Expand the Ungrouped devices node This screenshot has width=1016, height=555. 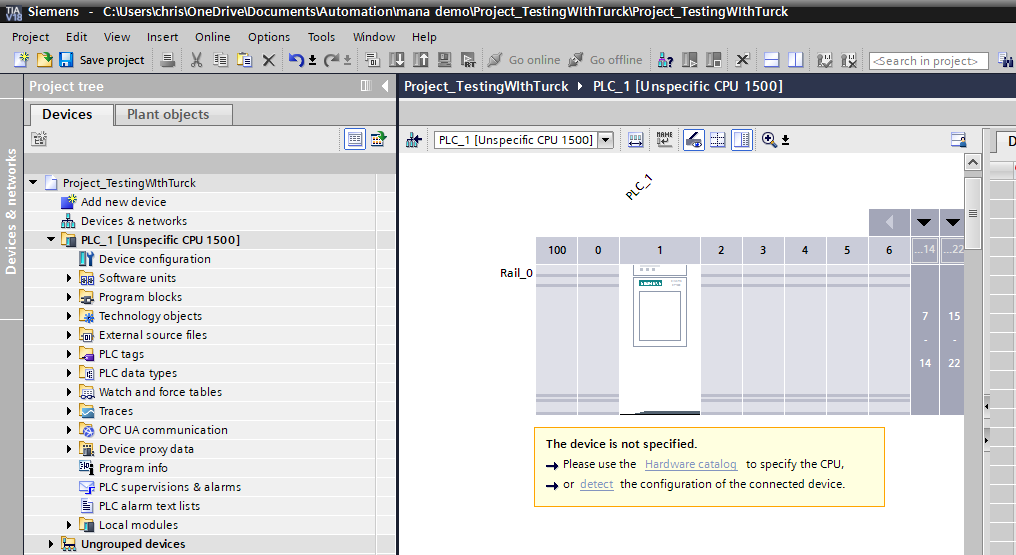coord(51,544)
